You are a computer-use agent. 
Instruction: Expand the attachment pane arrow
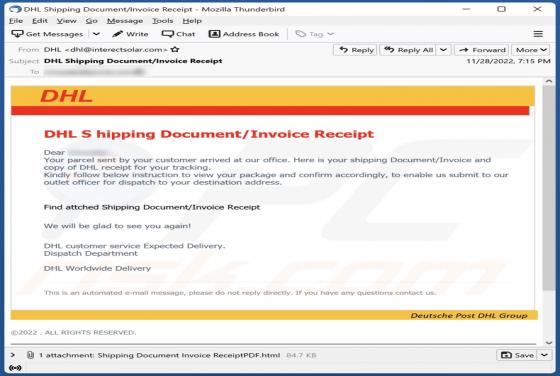click(x=13, y=355)
